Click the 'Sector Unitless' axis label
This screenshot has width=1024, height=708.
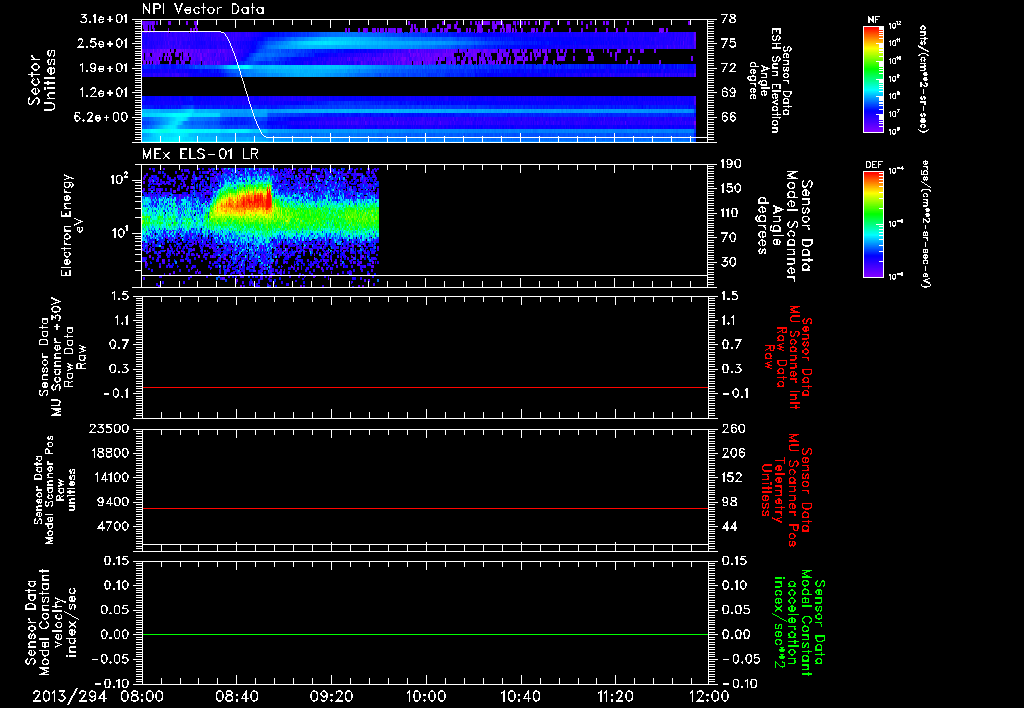[42, 80]
